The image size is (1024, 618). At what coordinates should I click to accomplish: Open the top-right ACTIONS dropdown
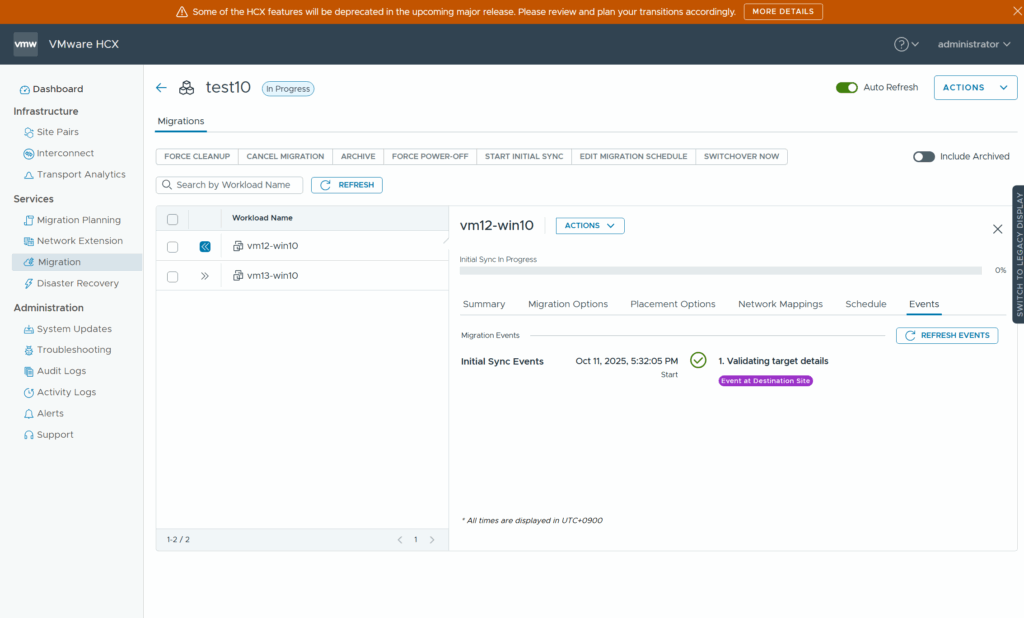click(x=975, y=88)
